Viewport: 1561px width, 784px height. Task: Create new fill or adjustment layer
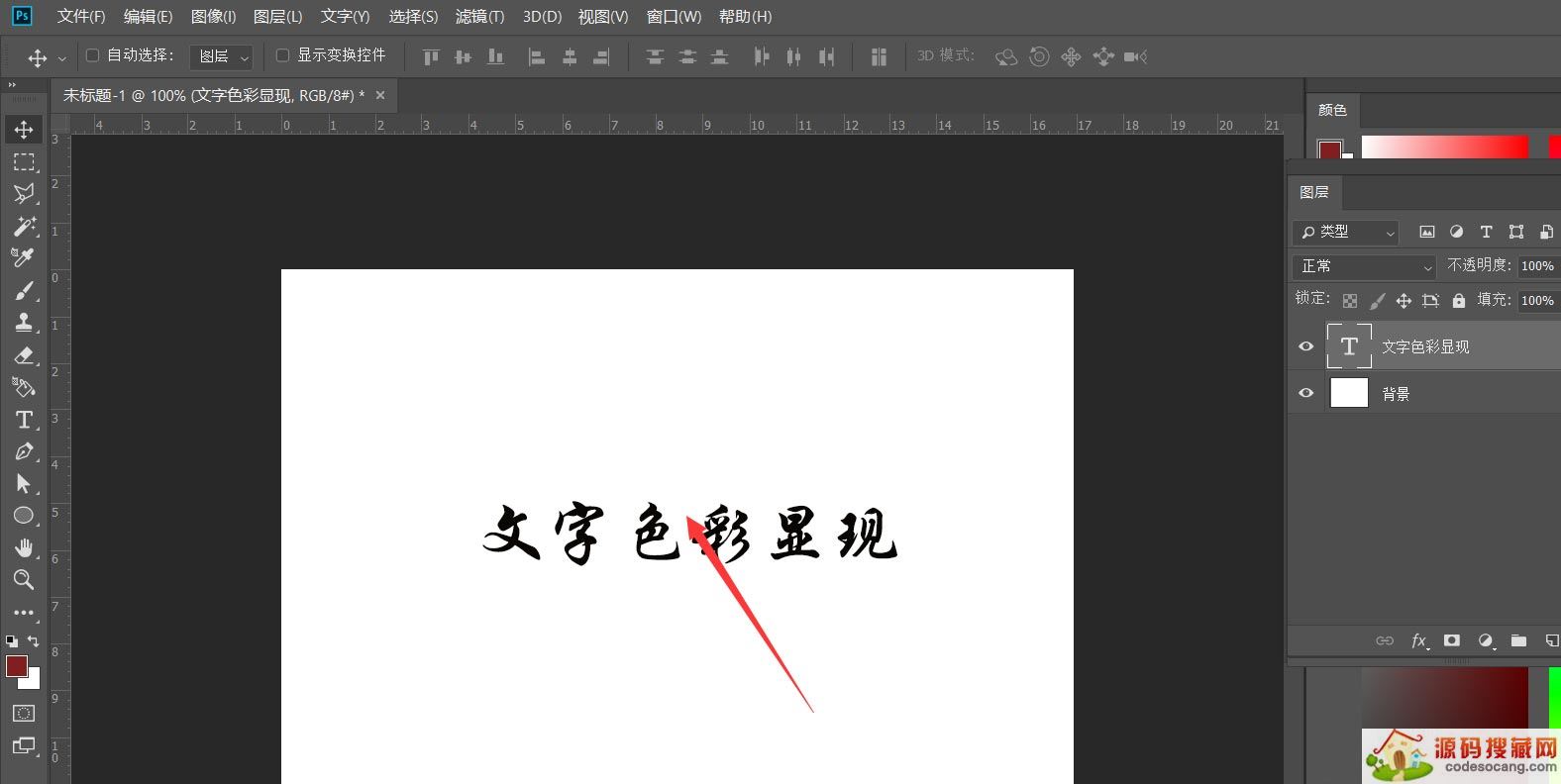(x=1486, y=640)
